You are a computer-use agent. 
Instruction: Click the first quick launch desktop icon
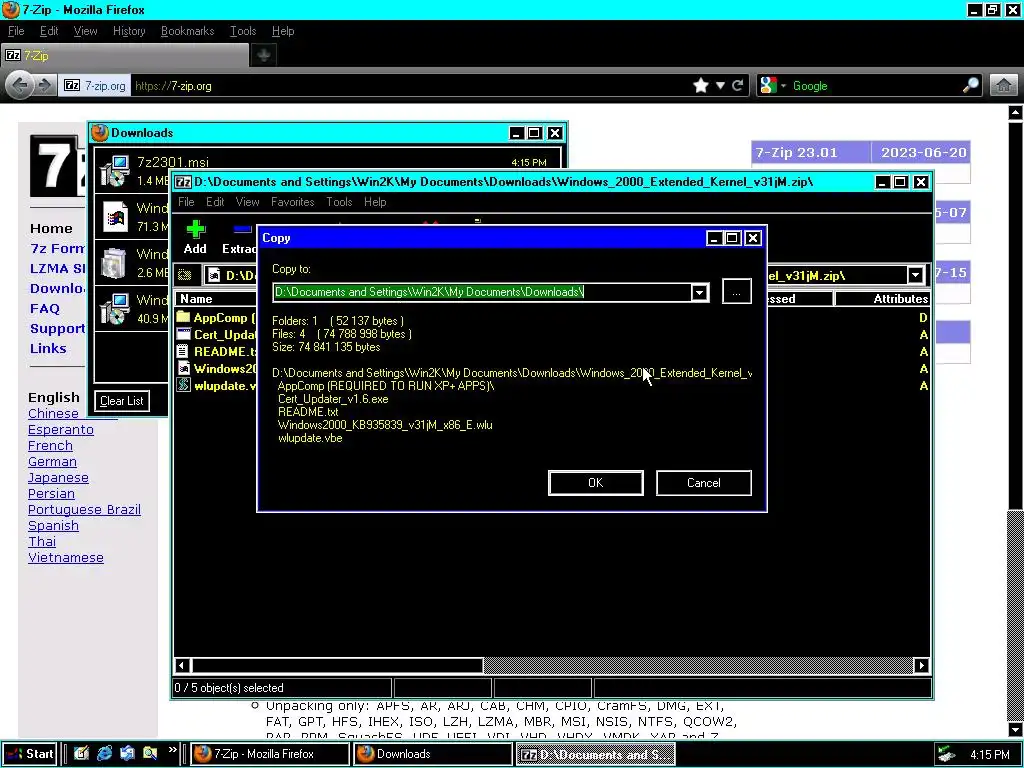82,754
